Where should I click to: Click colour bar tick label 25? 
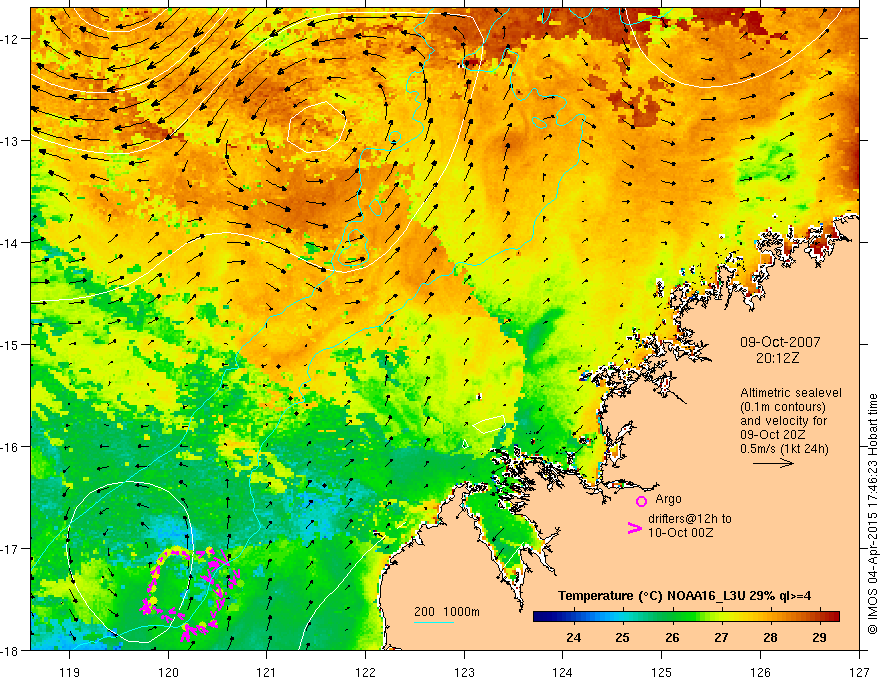coord(622,637)
